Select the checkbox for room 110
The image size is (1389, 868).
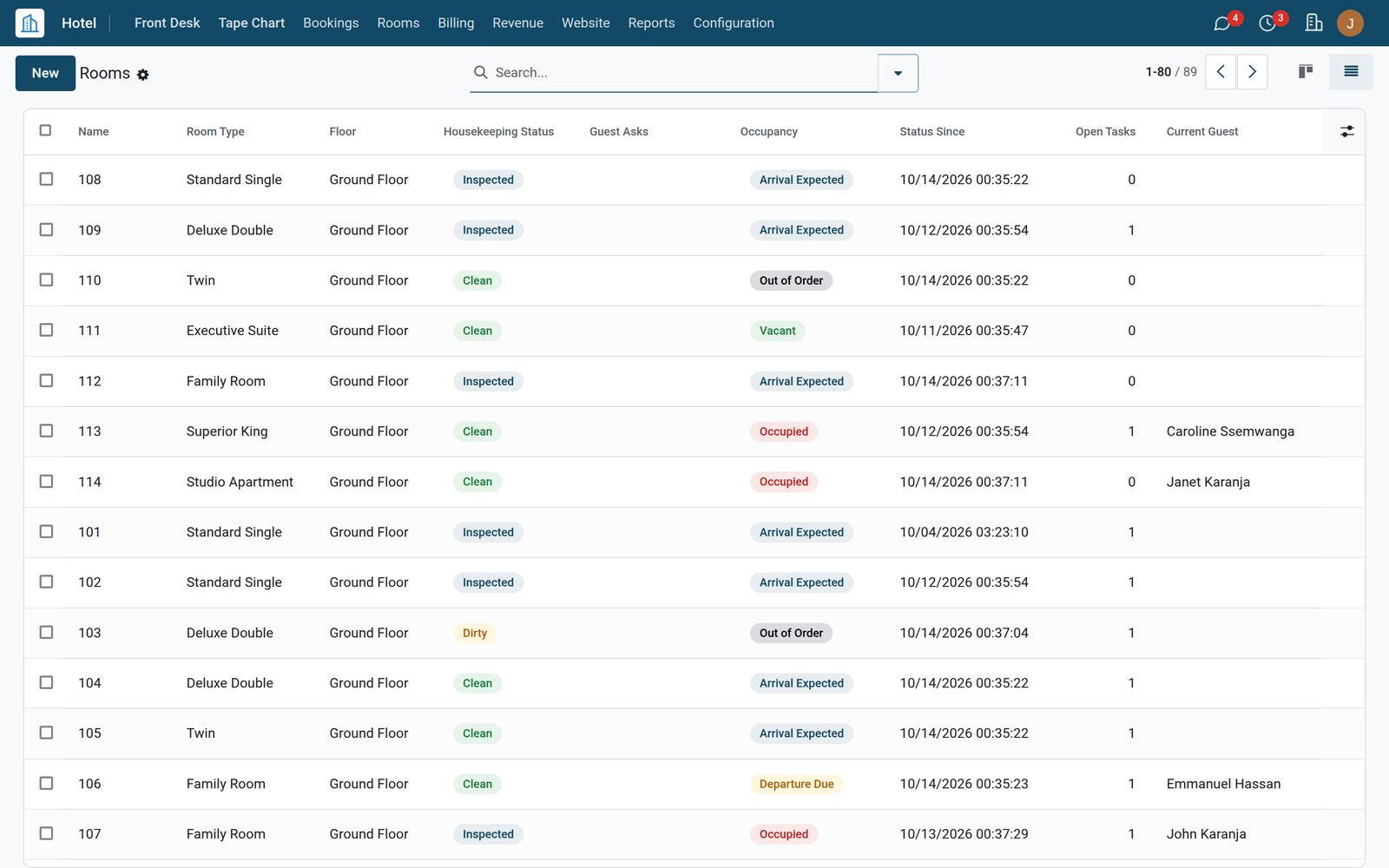click(x=46, y=279)
